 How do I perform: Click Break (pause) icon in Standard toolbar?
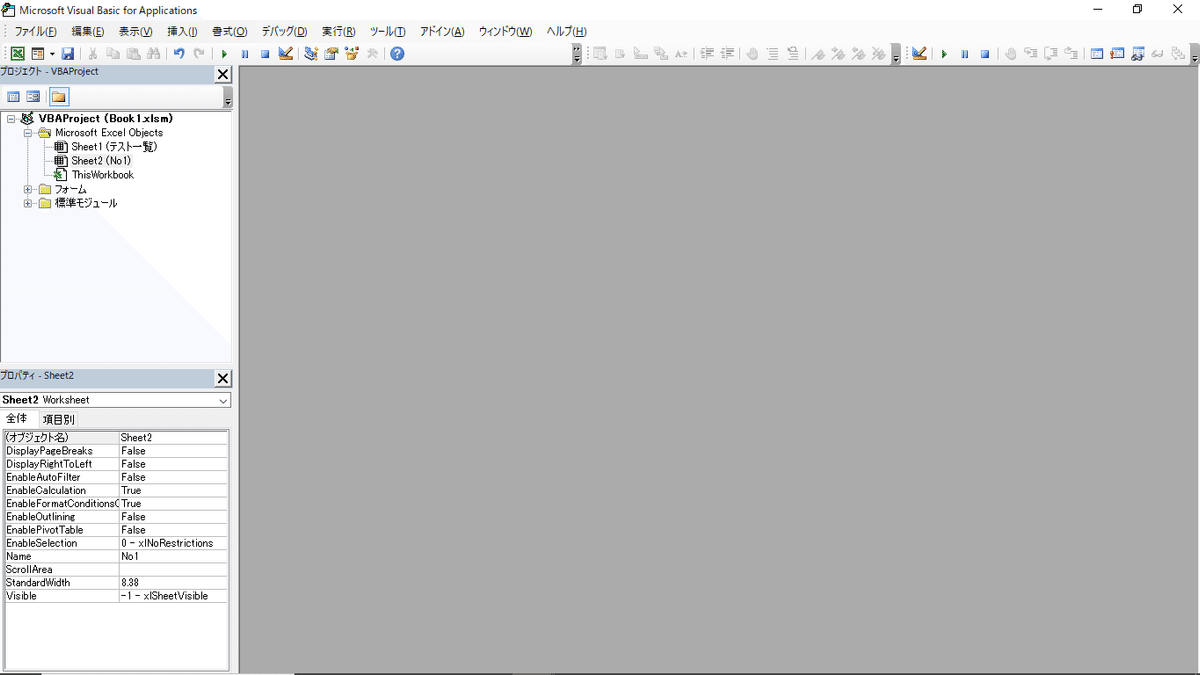click(245, 54)
